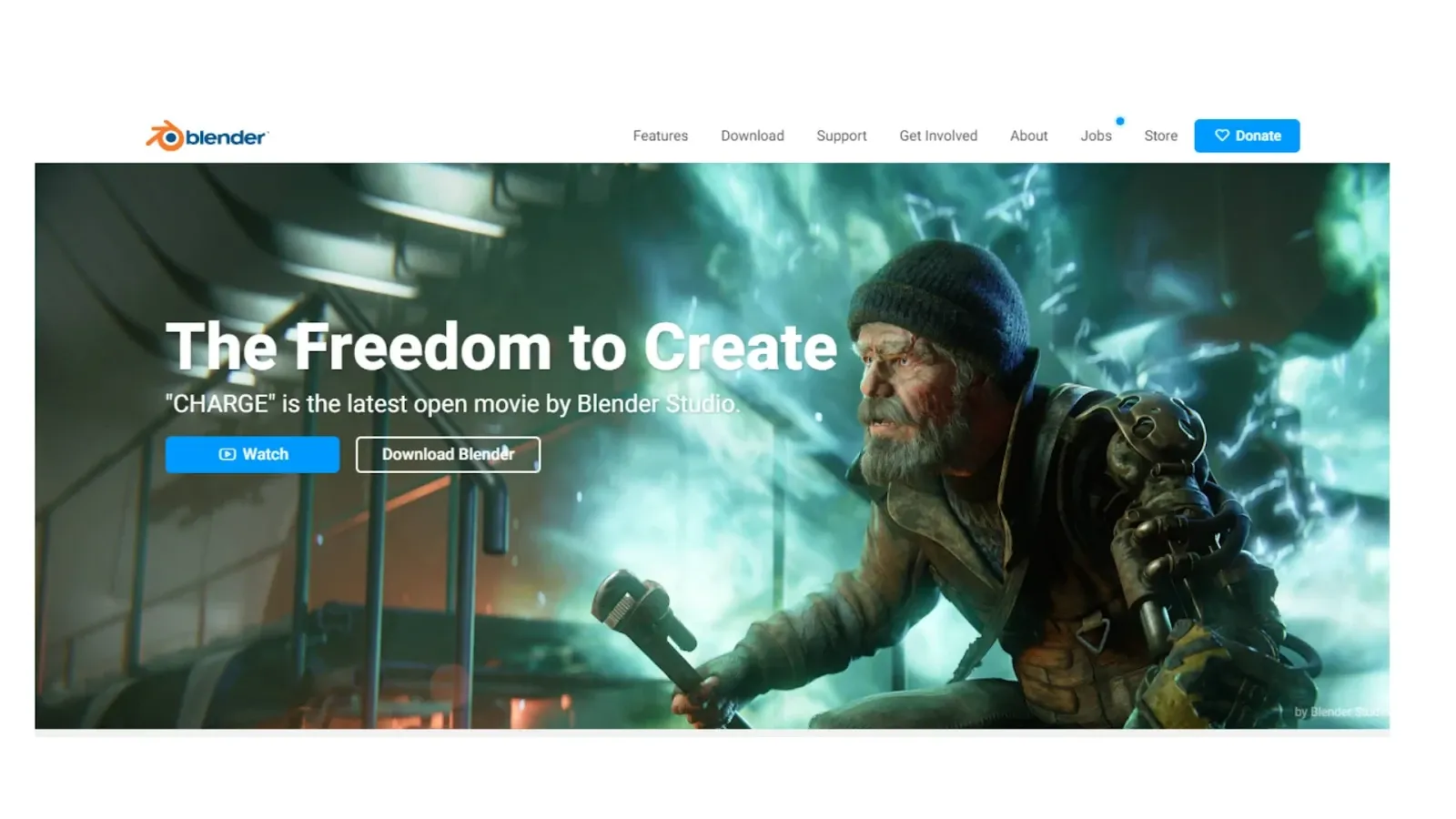Click the Blender logo
This screenshot has height=819, width=1456.
207,136
